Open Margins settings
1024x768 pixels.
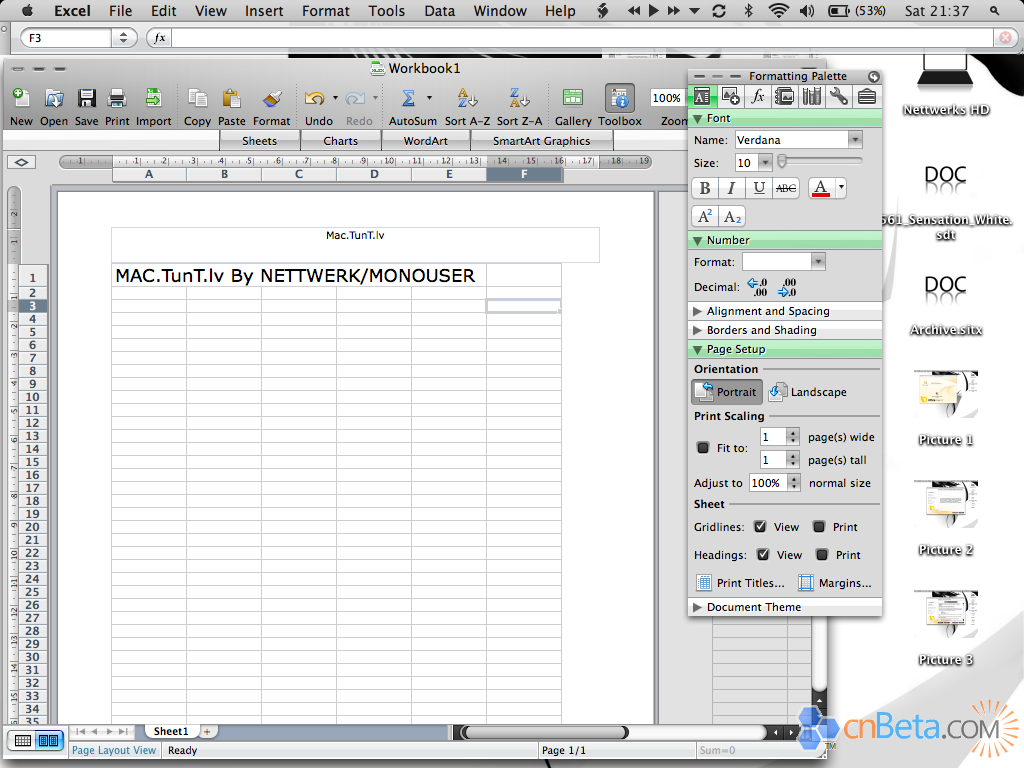point(835,583)
